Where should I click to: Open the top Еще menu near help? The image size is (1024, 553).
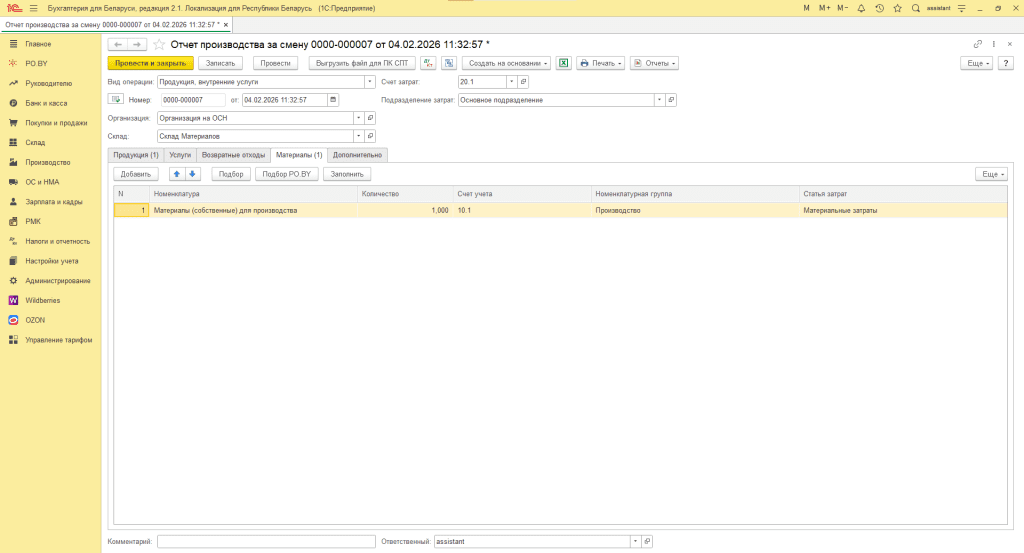pos(977,63)
